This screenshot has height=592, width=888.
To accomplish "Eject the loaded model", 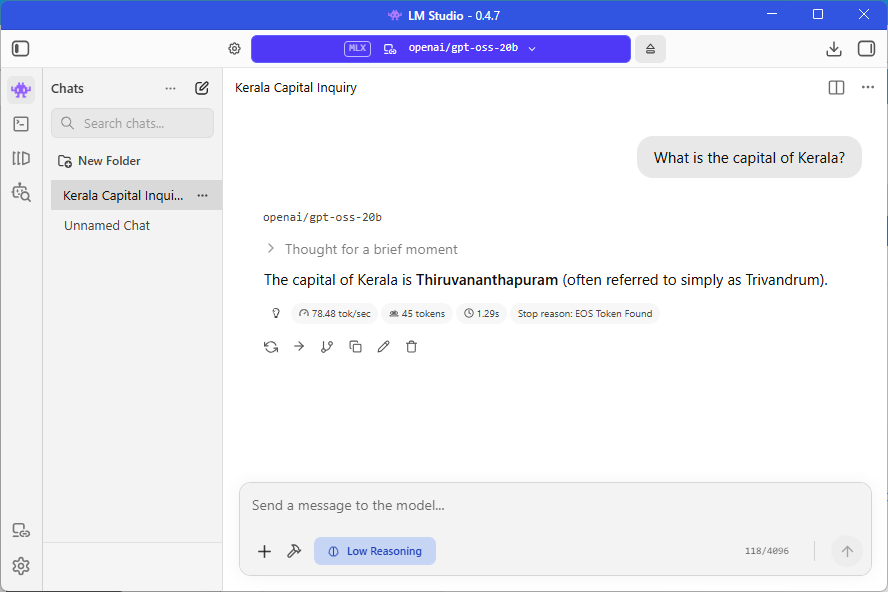I will click(650, 49).
